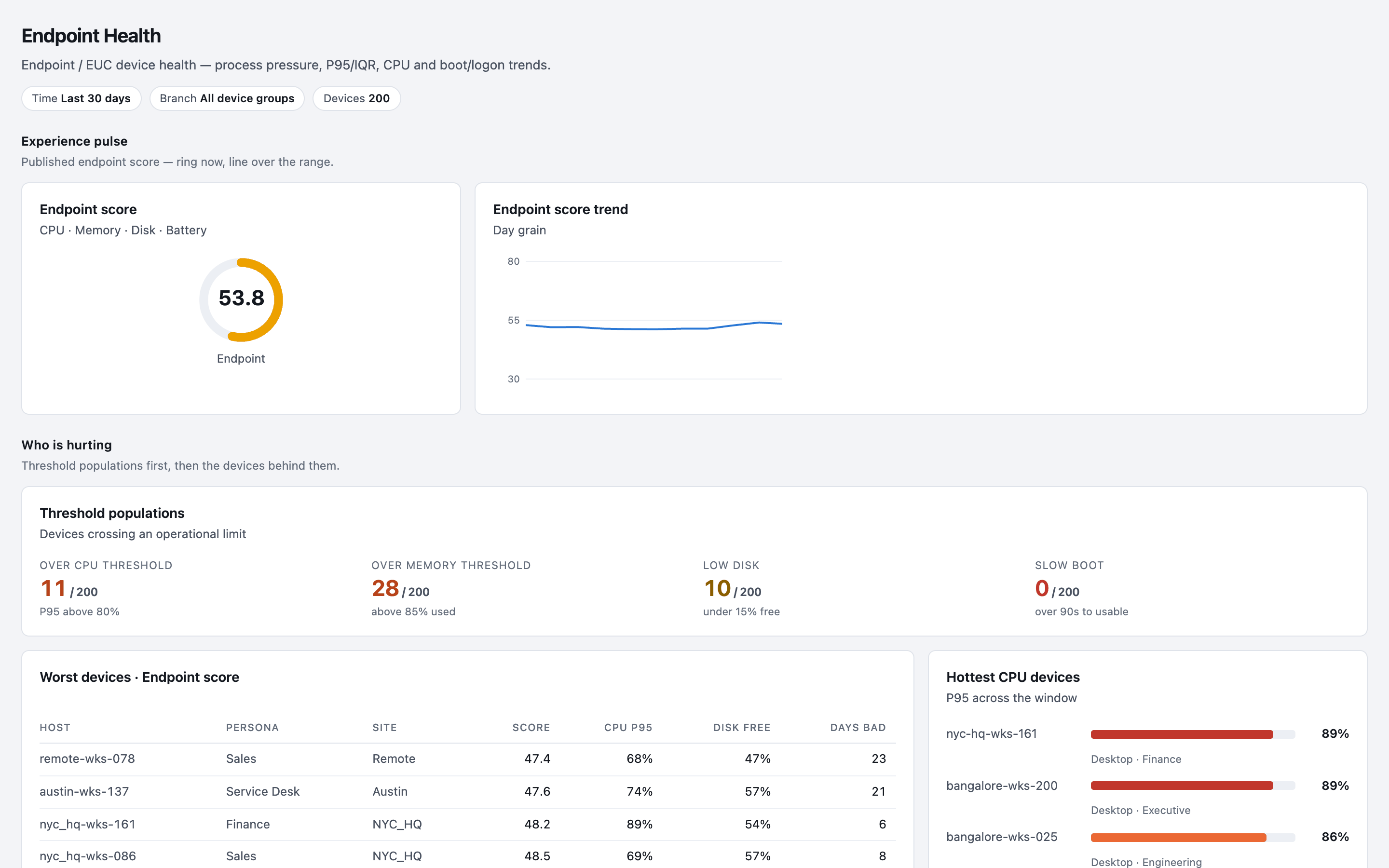Click the 53.8 endpoint score ring

[241, 299]
